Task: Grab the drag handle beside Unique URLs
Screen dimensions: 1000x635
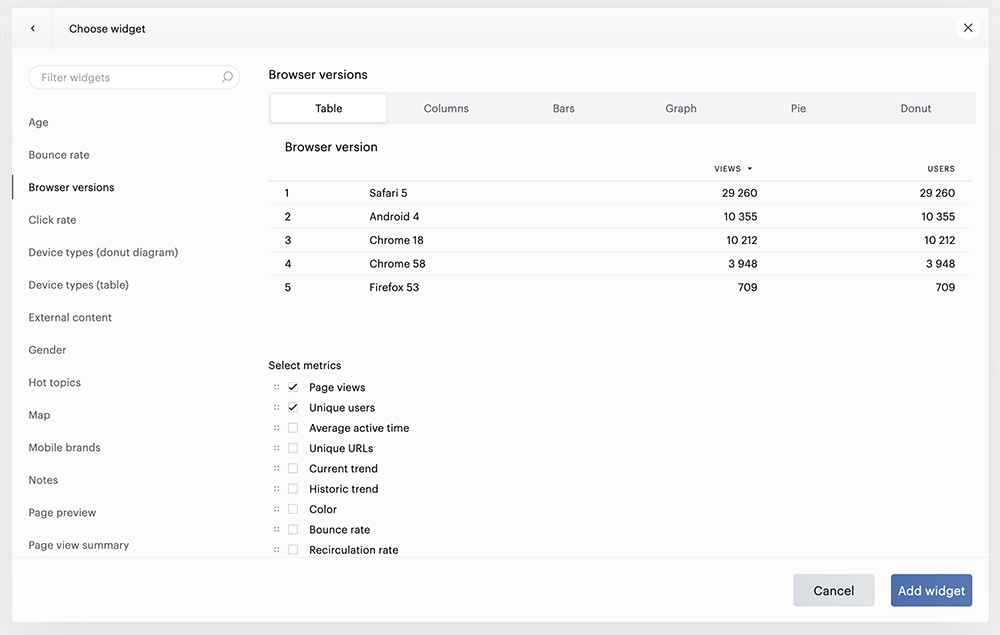Action: 276,448
